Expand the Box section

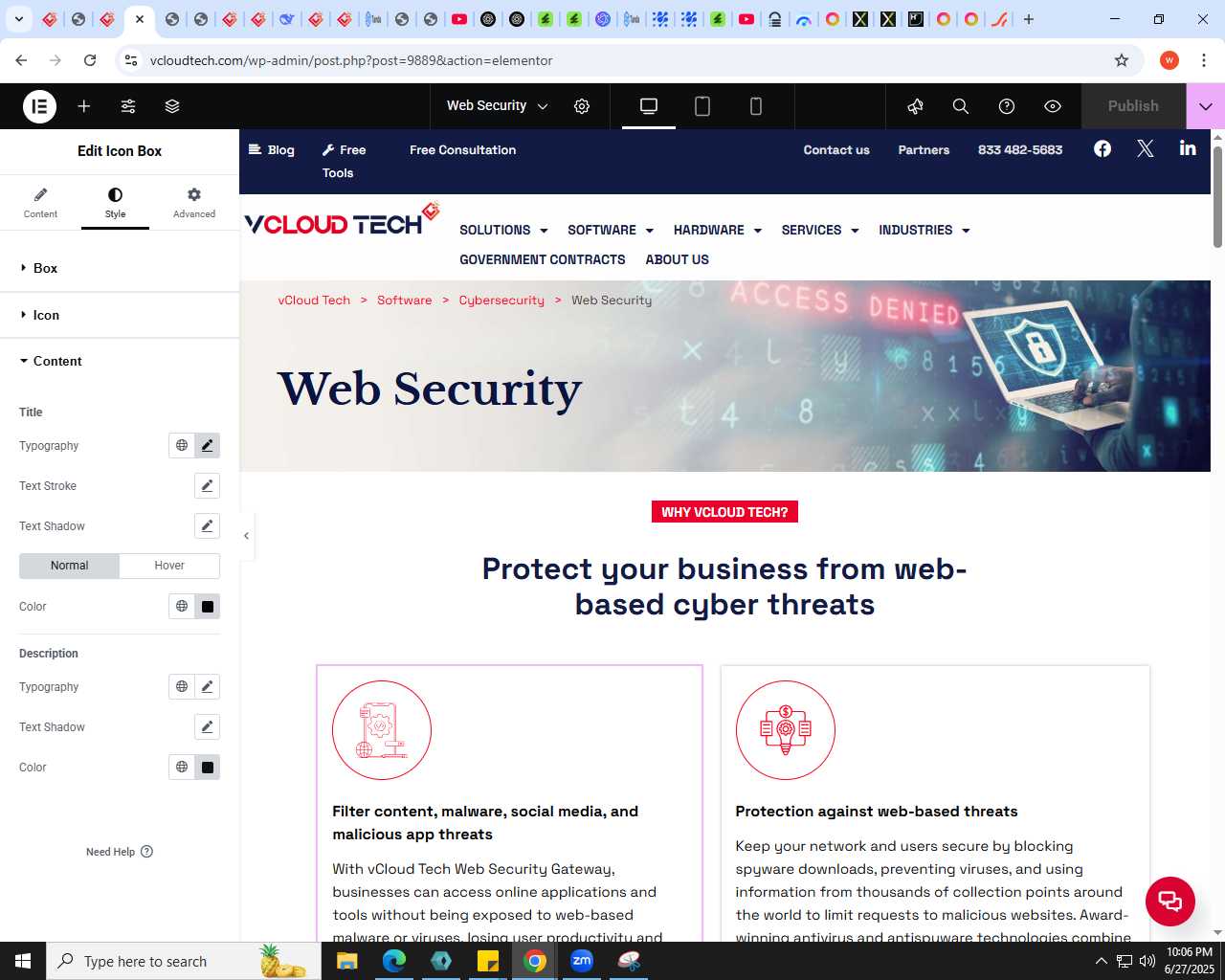click(120, 268)
